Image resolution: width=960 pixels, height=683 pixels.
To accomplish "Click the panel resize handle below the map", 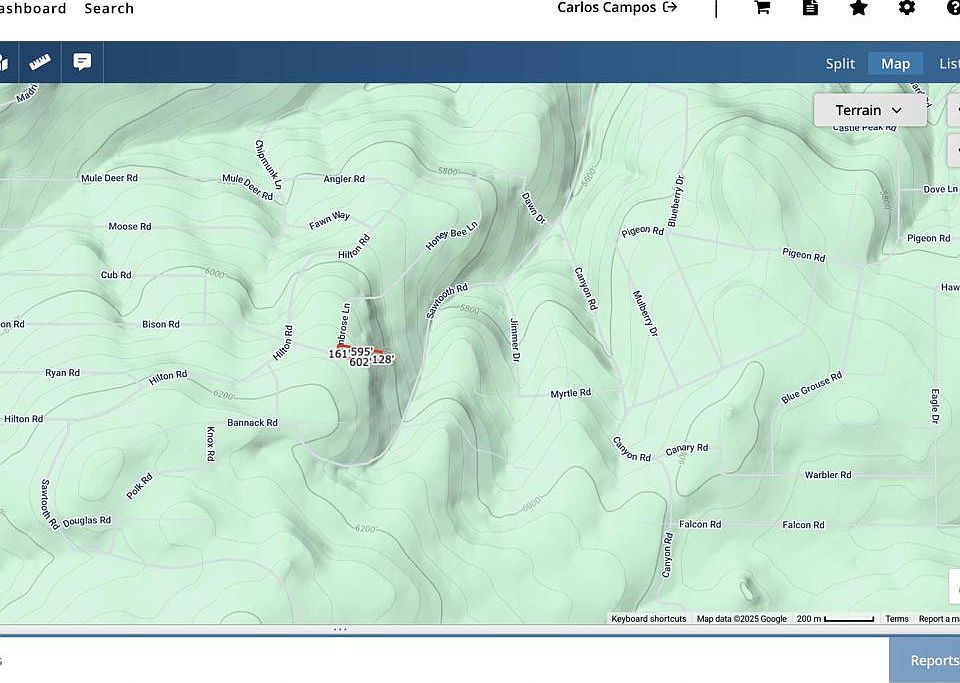I will (x=340, y=629).
